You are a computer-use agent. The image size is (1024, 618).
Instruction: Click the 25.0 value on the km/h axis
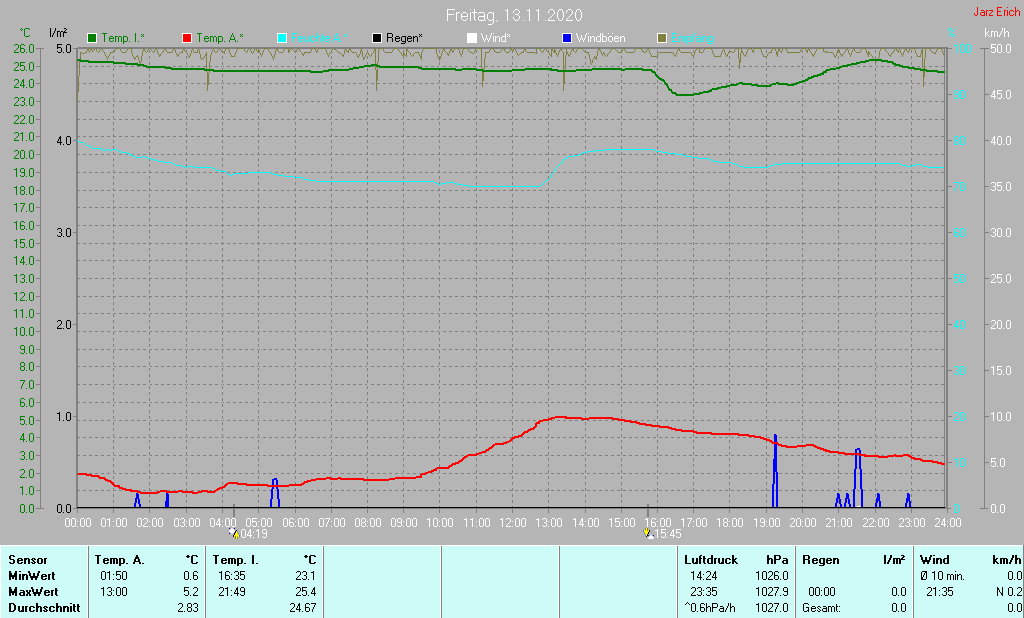pyautogui.click(x=1000, y=278)
